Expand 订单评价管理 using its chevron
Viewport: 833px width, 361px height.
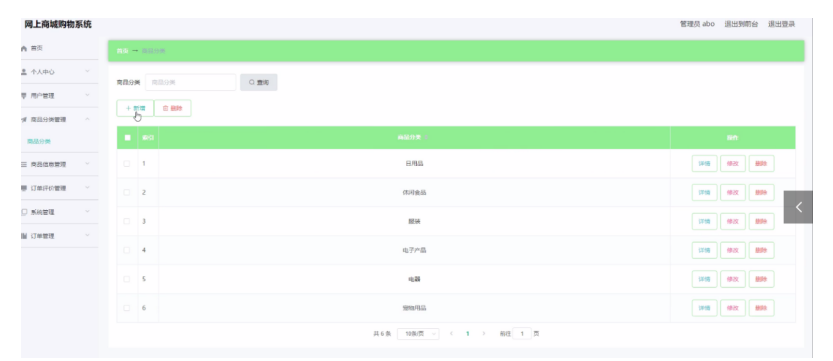[x=88, y=188]
